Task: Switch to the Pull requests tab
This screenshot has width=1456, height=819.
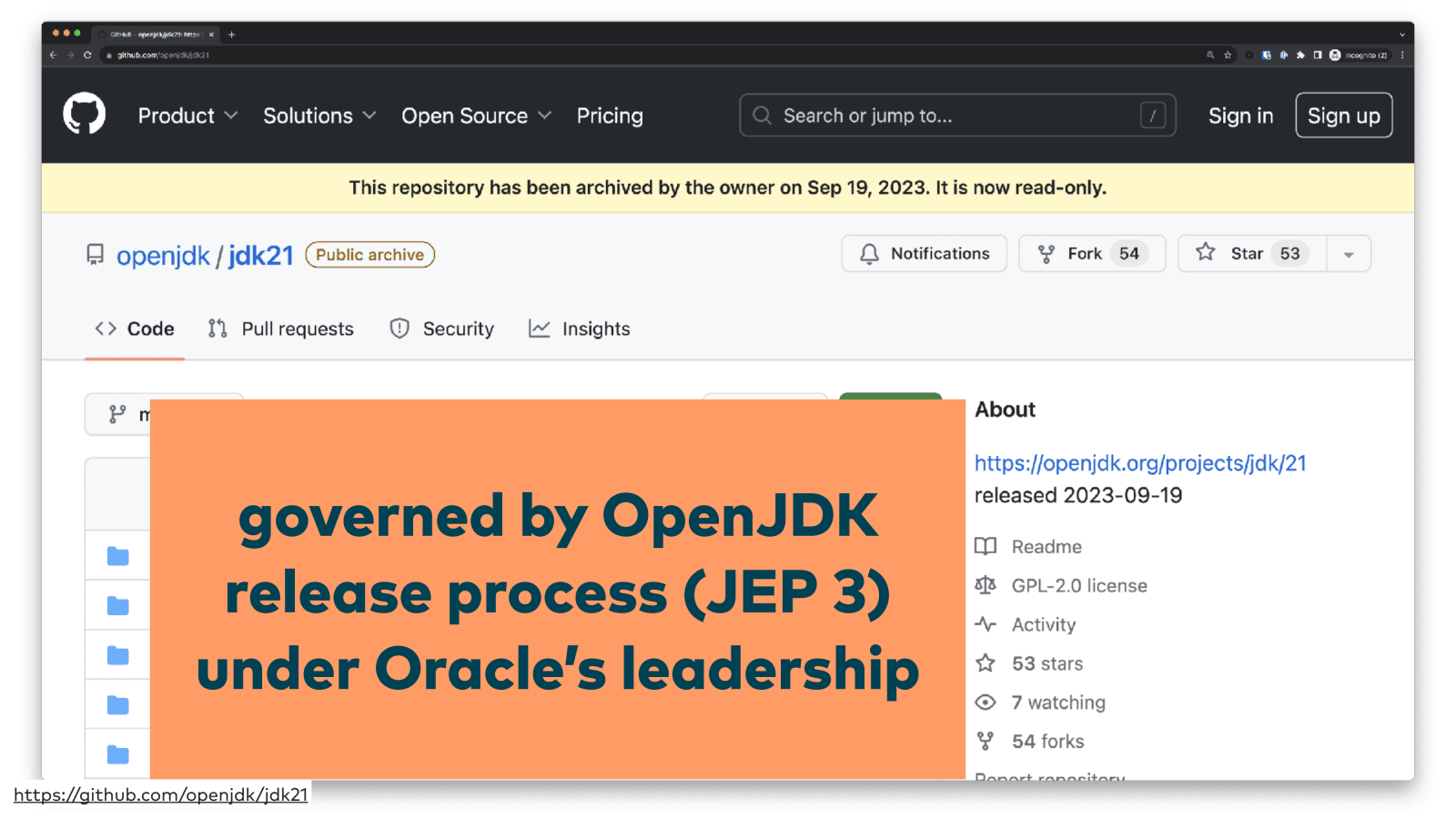Action: 280,329
